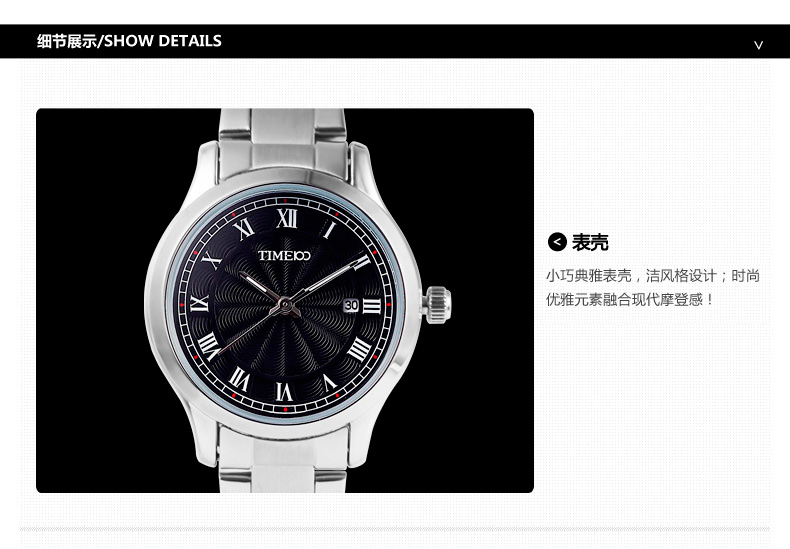This screenshot has height=549, width=790.
Task: Click the steel bracelet above the watch case
Action: [282, 143]
